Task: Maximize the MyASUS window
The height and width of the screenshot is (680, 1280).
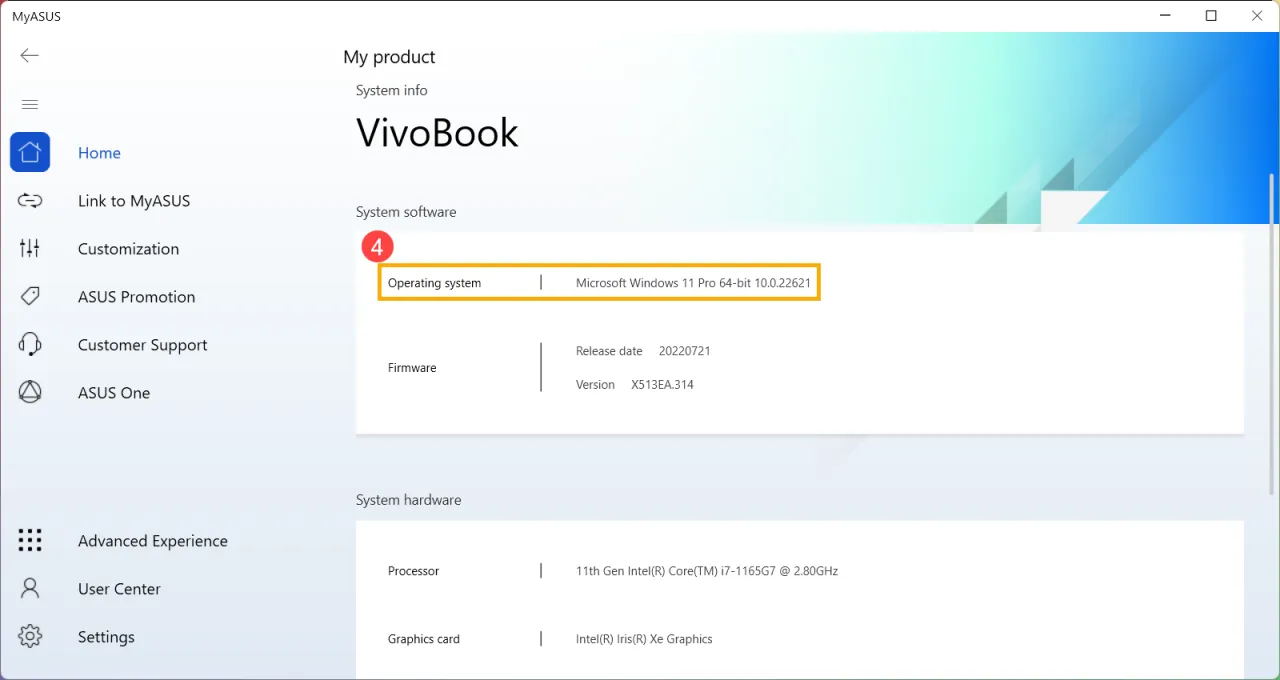Action: click(1211, 16)
